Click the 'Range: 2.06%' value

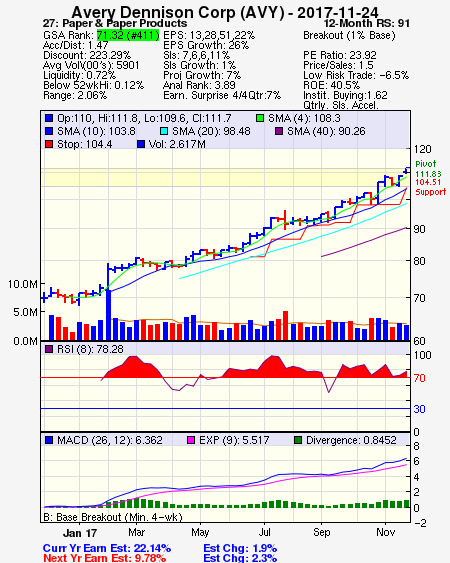click(75, 96)
